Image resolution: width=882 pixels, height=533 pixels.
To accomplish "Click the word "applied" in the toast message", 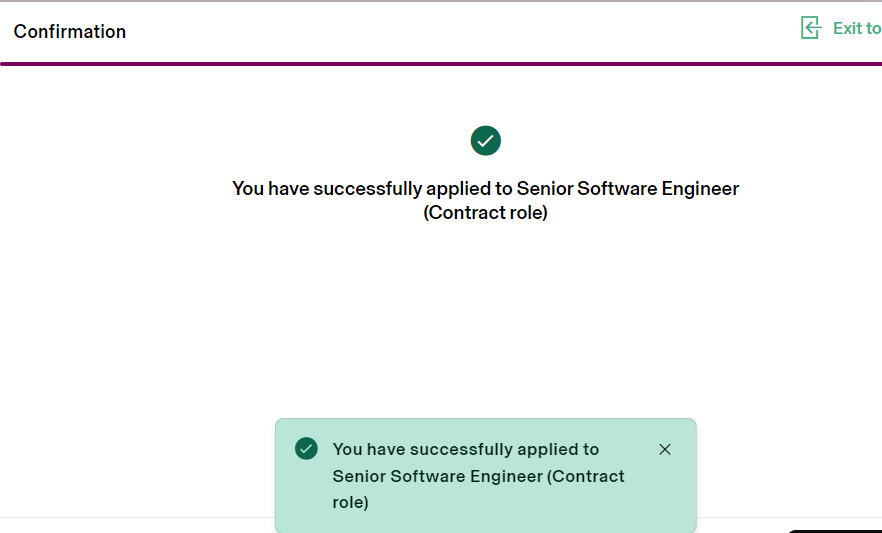I will (549, 450).
